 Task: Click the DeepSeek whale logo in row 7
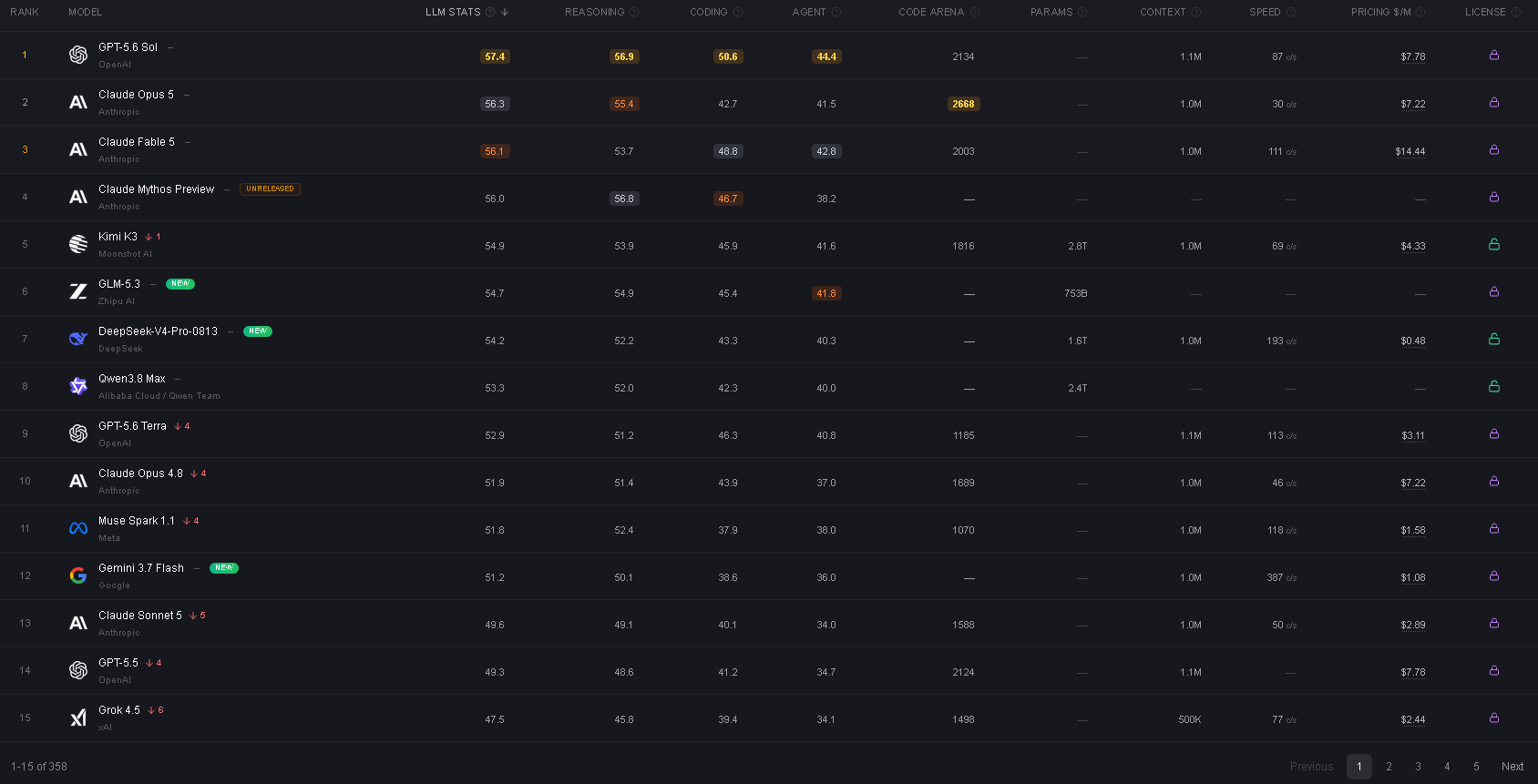point(78,339)
